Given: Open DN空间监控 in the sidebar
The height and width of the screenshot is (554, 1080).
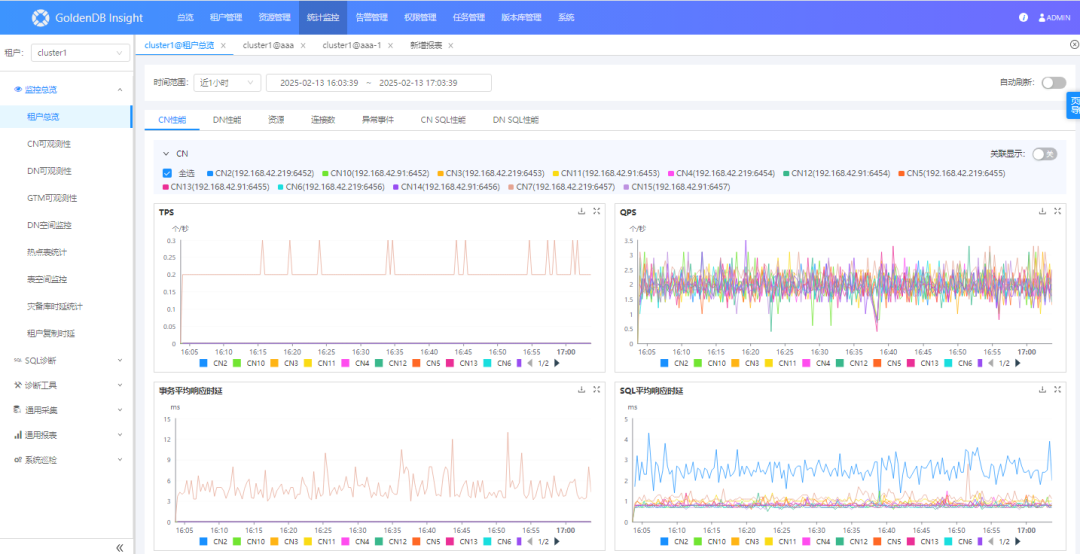Looking at the screenshot, I should 50,225.
